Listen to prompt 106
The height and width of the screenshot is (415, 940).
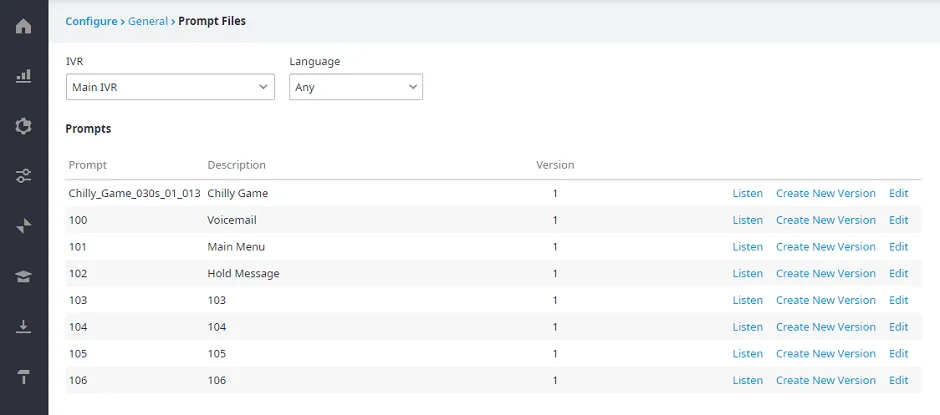click(748, 380)
